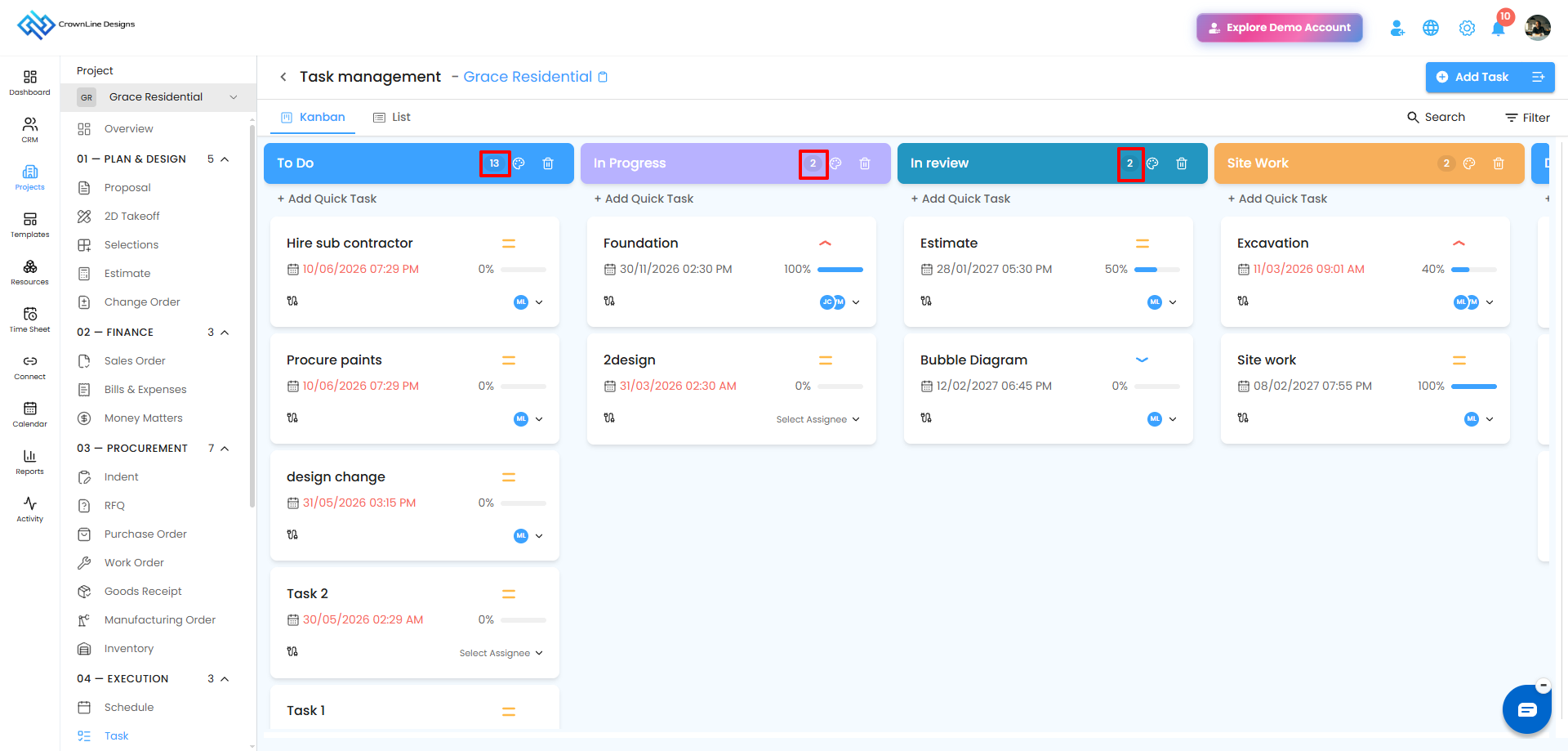Click the globe language icon
Screen dimensions: 1568x751
tap(1431, 28)
